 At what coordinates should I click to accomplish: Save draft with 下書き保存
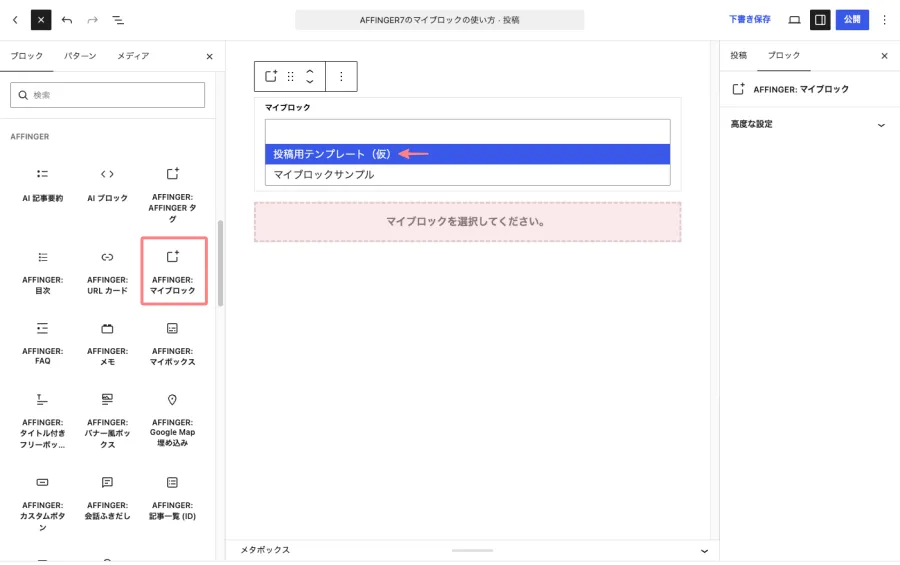tap(750, 20)
